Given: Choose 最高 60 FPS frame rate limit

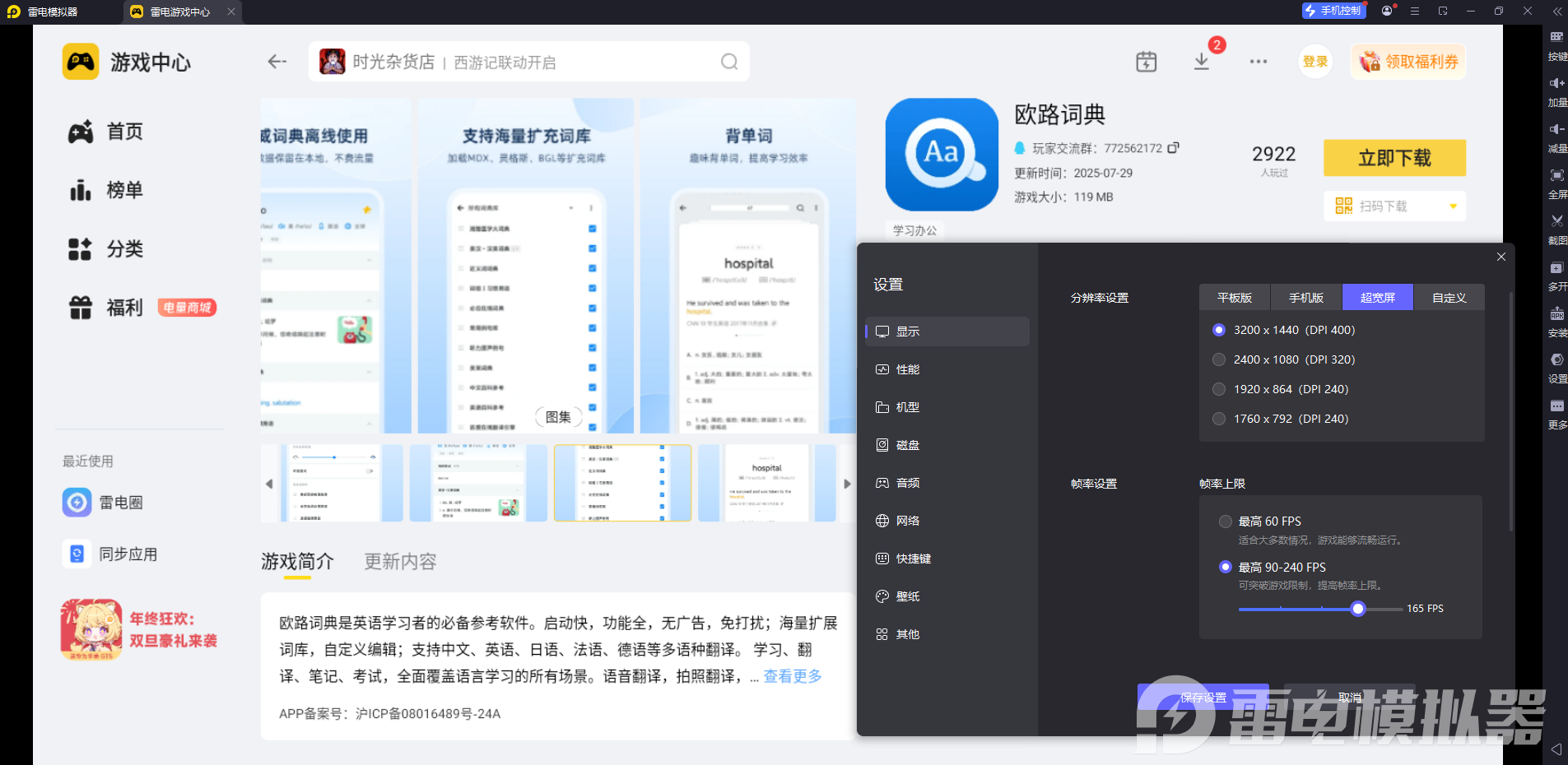Looking at the screenshot, I should [1226, 522].
